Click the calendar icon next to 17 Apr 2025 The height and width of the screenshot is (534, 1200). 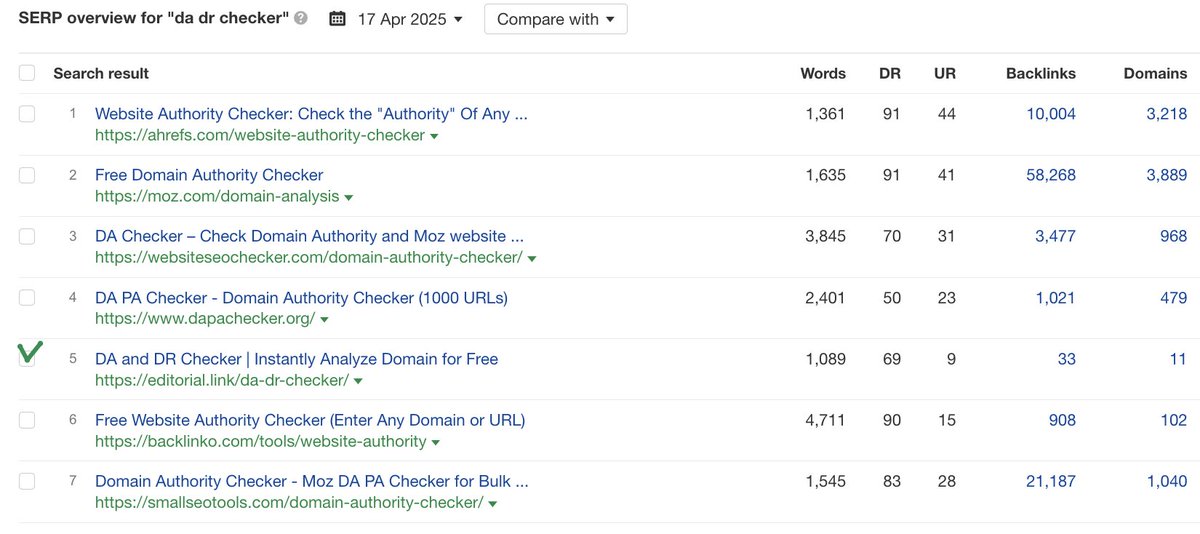[338, 19]
